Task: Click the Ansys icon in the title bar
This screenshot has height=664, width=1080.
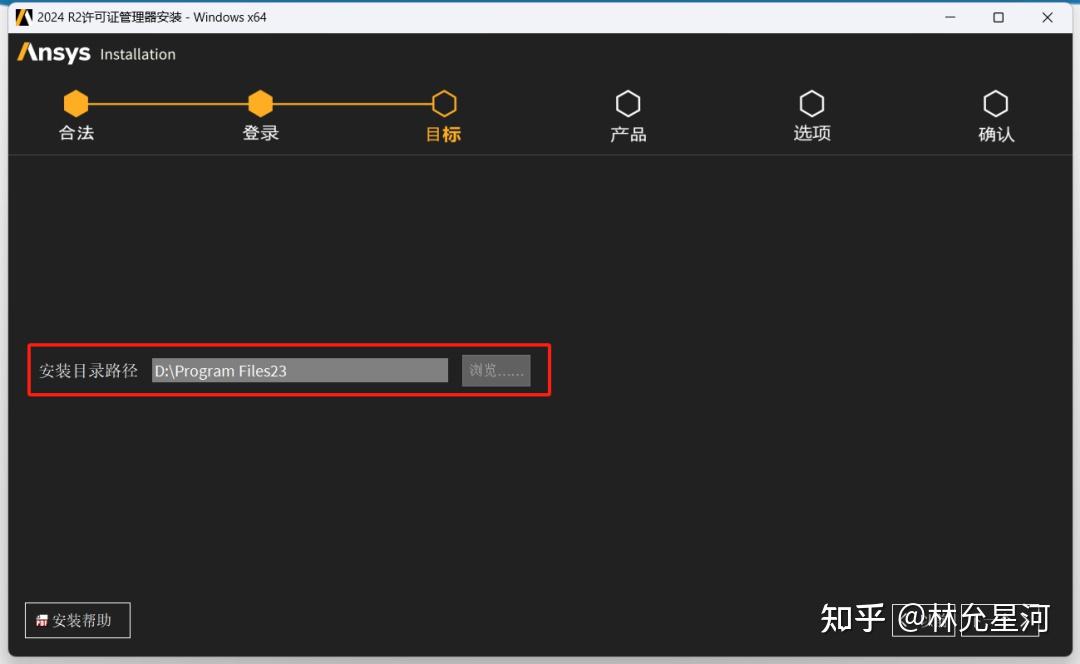Action: pos(22,17)
